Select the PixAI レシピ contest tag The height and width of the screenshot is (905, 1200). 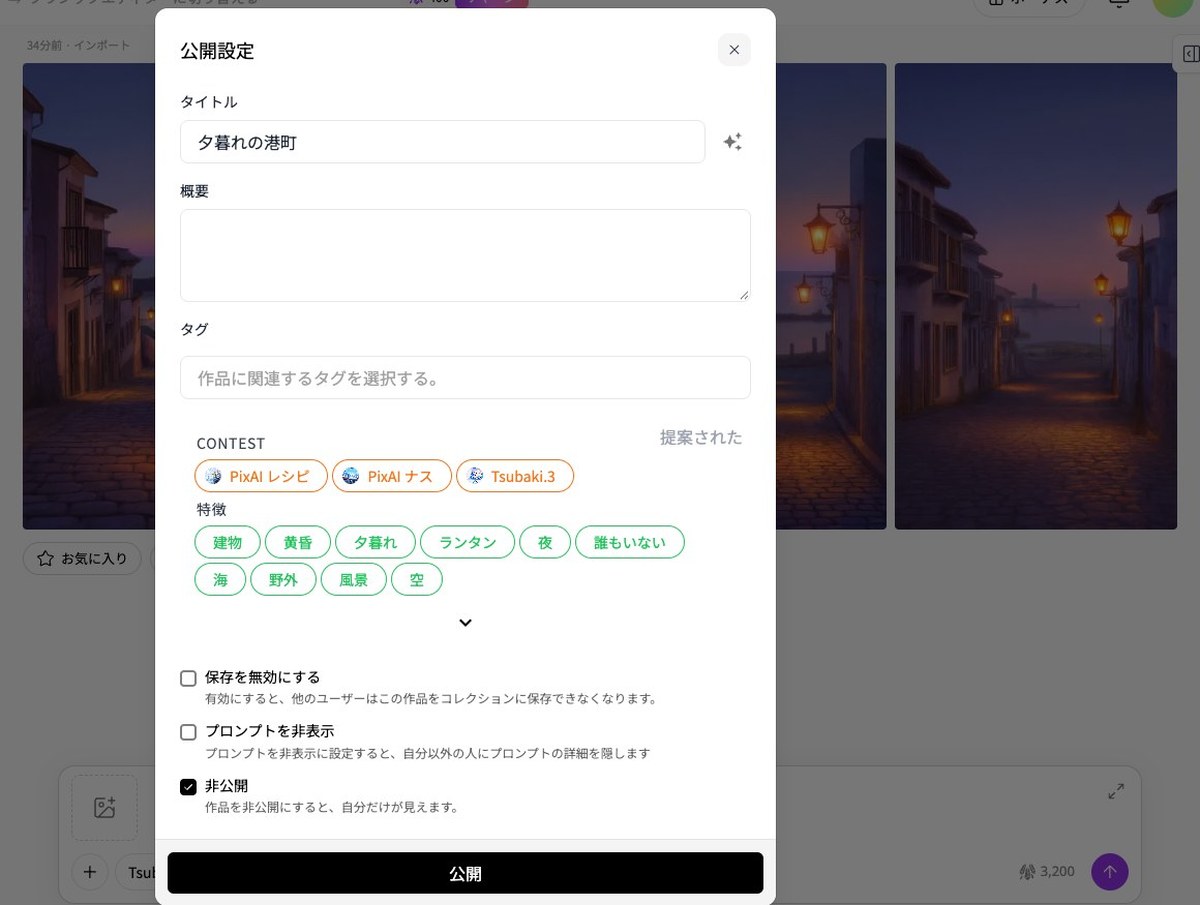[x=261, y=476]
